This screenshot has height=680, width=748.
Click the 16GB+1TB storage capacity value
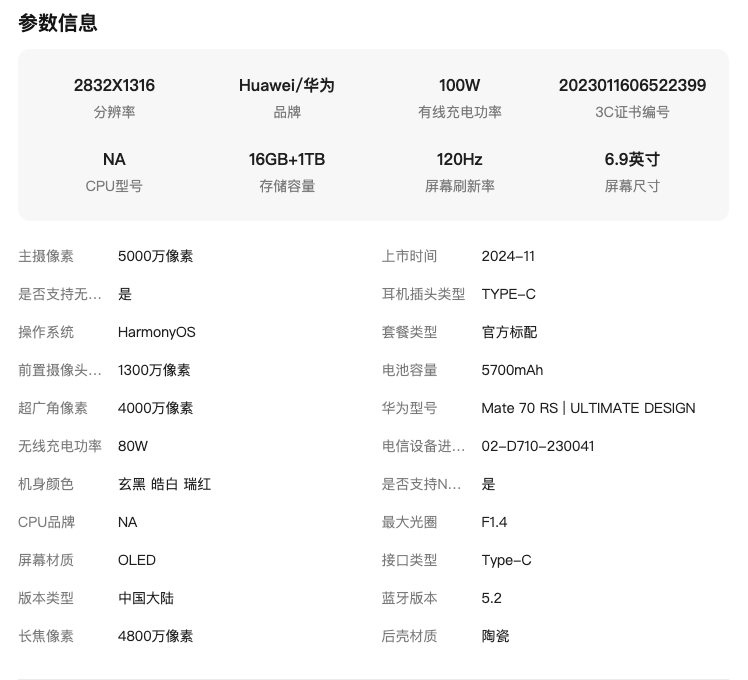tap(287, 159)
